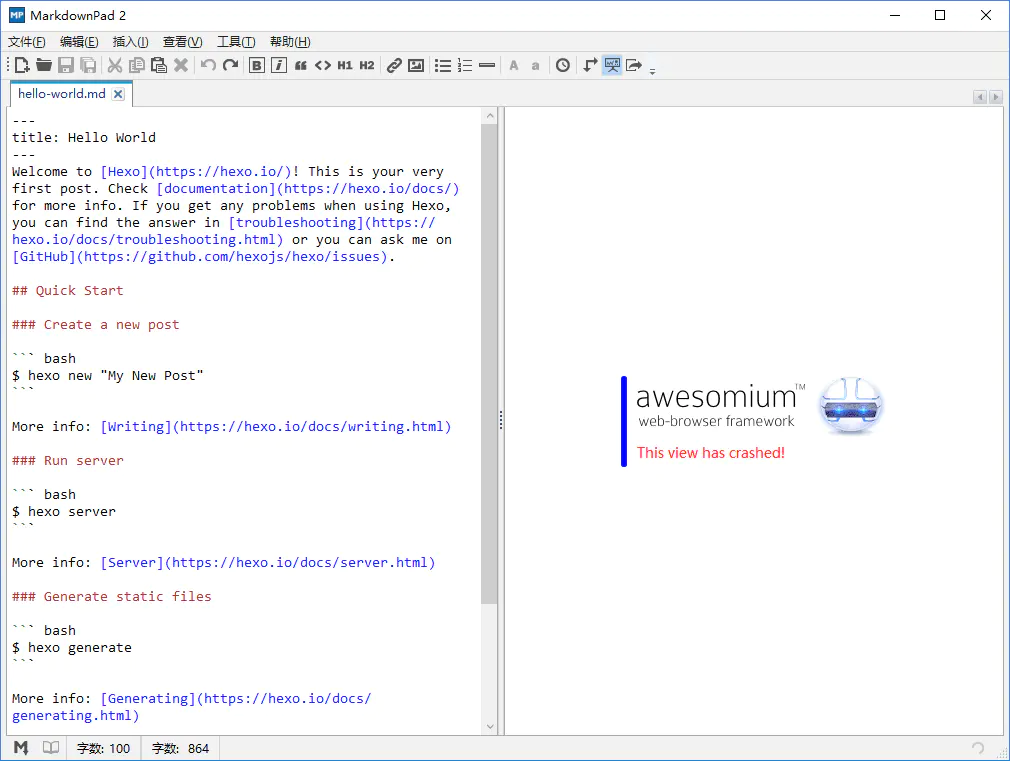Open a file with the folder icon
This screenshot has height=761, width=1010.
click(44, 65)
